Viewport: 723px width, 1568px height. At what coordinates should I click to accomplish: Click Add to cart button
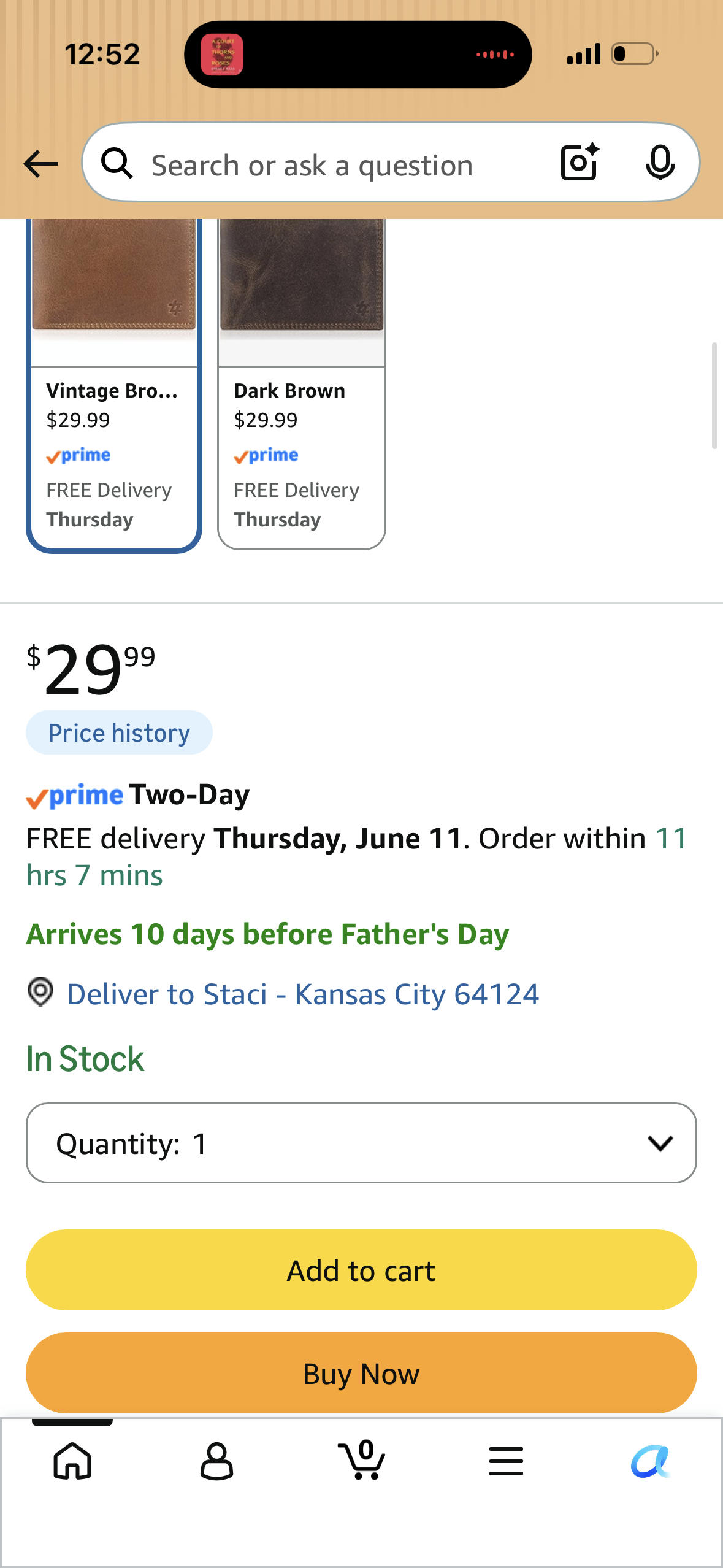361,1270
